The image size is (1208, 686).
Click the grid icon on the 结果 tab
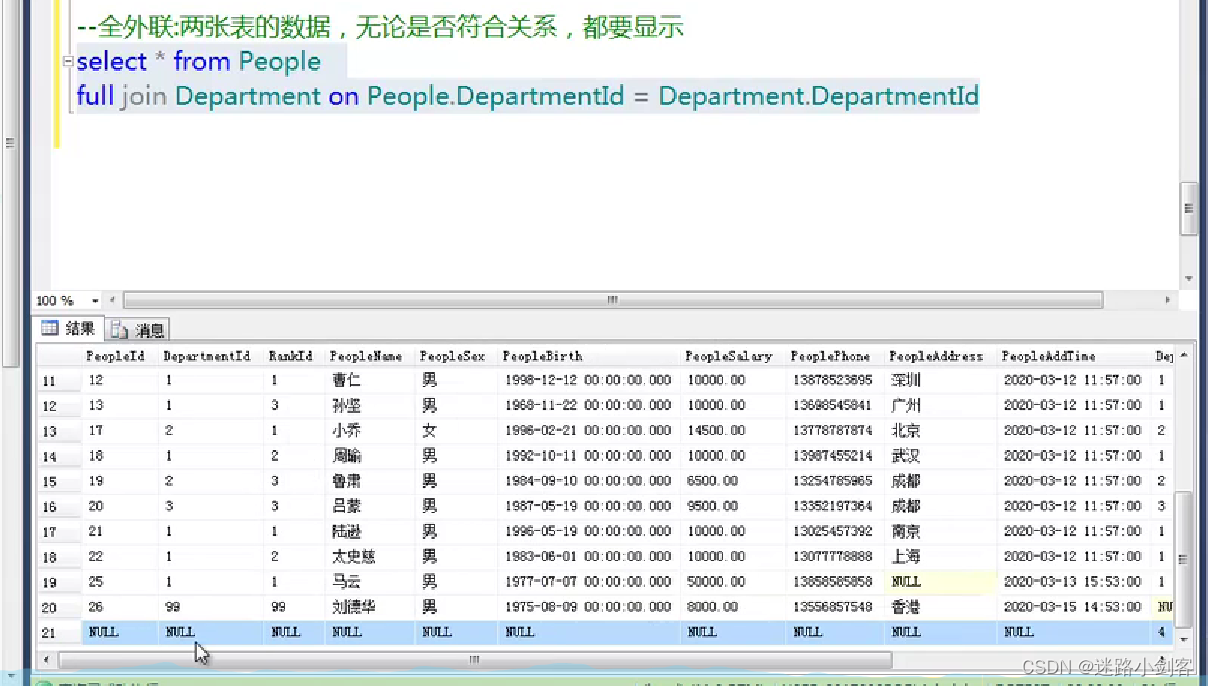click(x=51, y=329)
